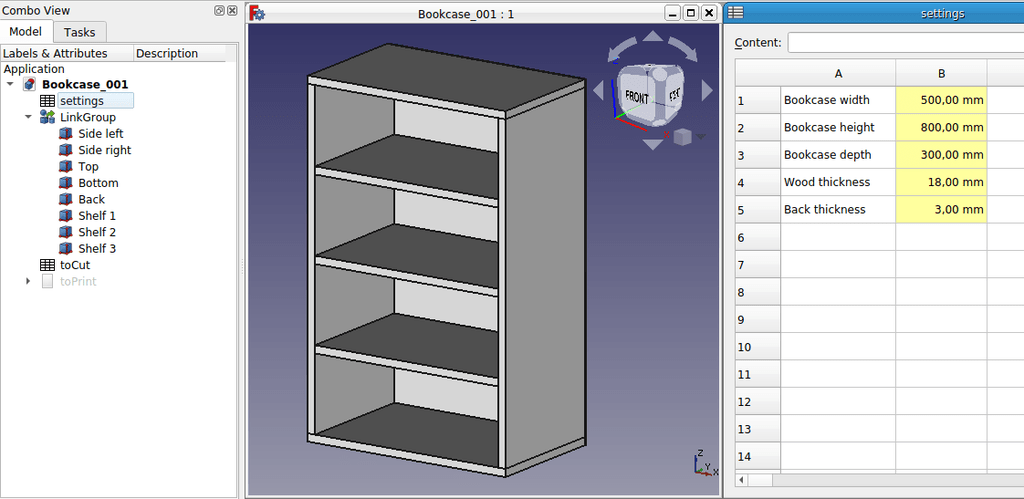Image resolution: width=1024 pixels, height=499 pixels.
Task: Click the cube's clockwise roll arrow
Action: [683, 51]
